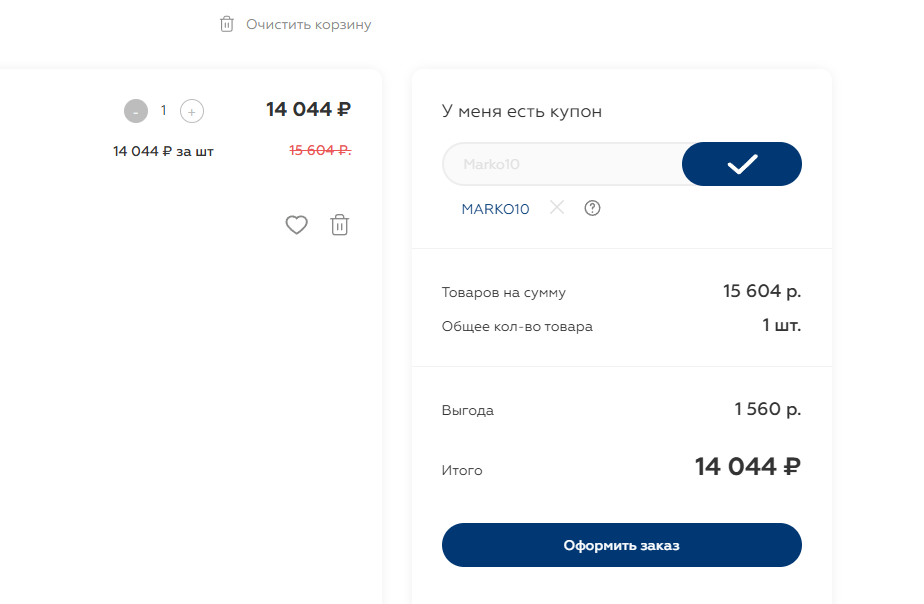
Task: Increase item quantity with plus button
Action: tap(192, 111)
